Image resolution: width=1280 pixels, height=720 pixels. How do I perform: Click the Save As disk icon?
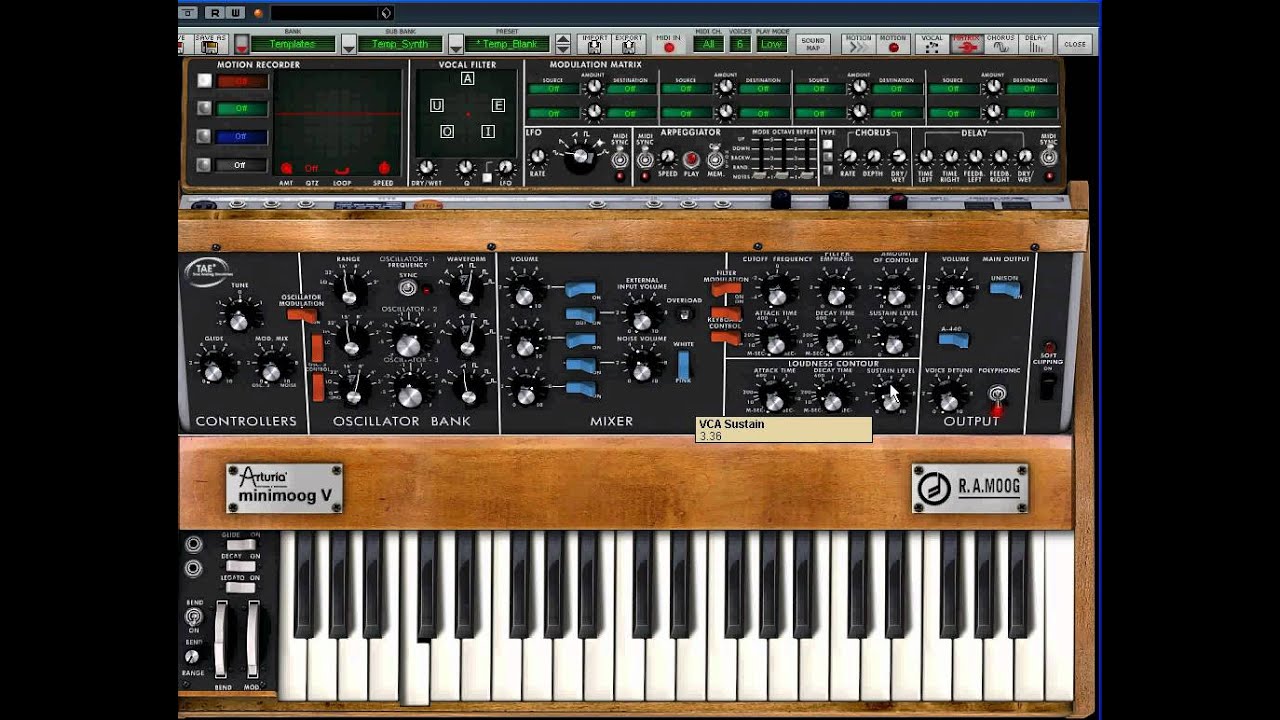pyautogui.click(x=210, y=44)
